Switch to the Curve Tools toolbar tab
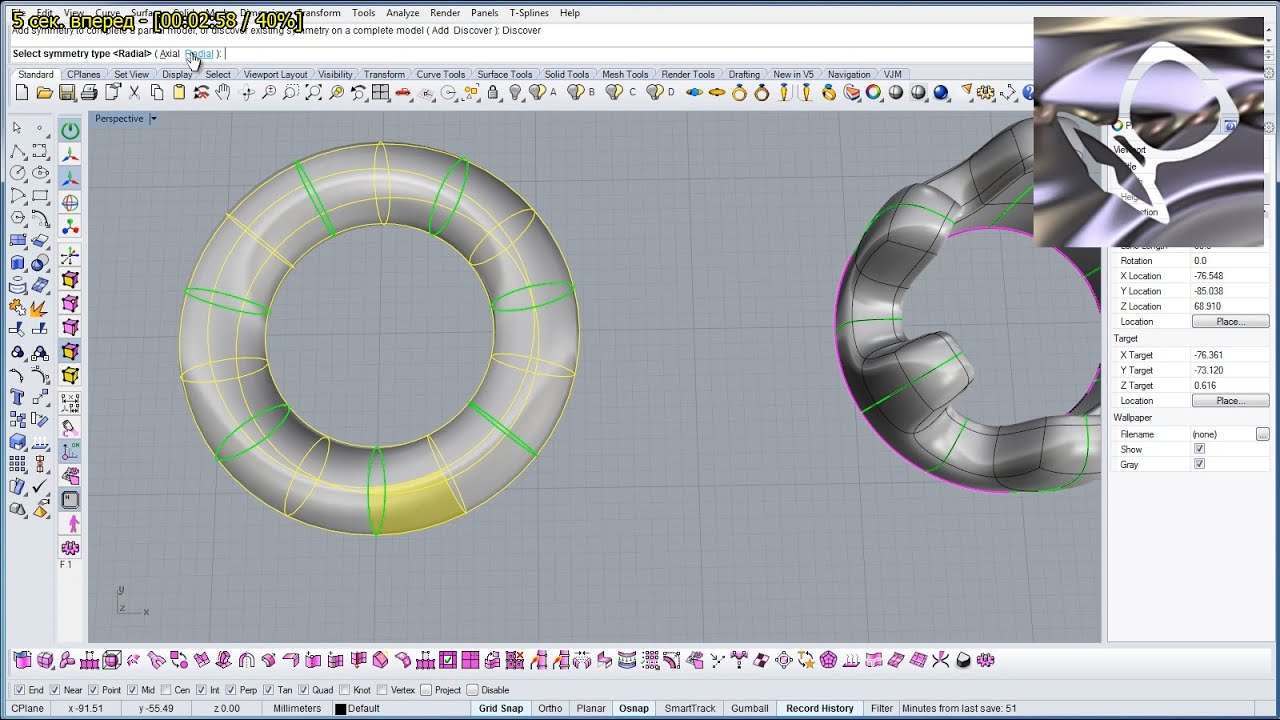 pos(440,74)
